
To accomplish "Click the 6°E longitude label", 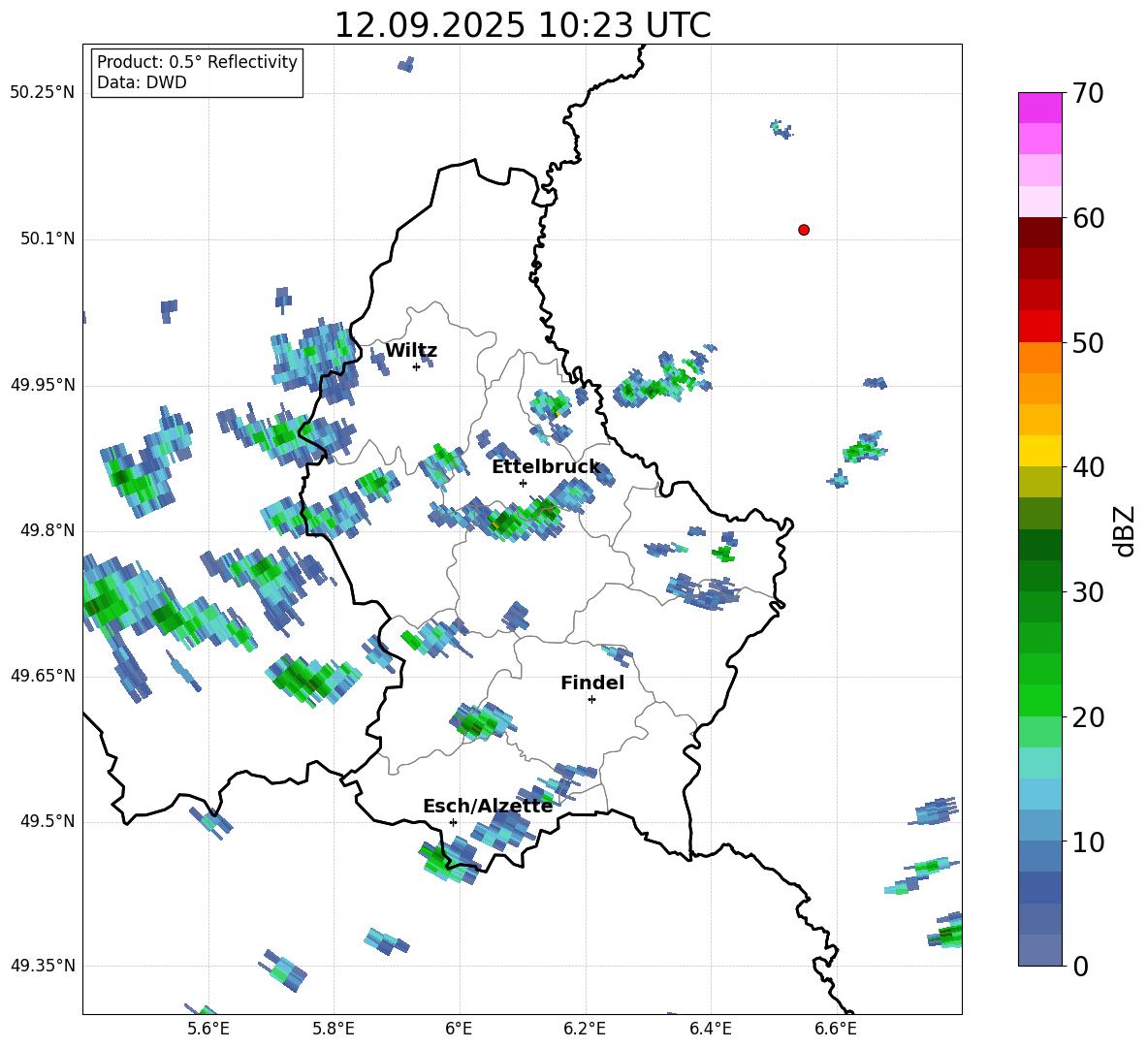I will tap(459, 1029).
